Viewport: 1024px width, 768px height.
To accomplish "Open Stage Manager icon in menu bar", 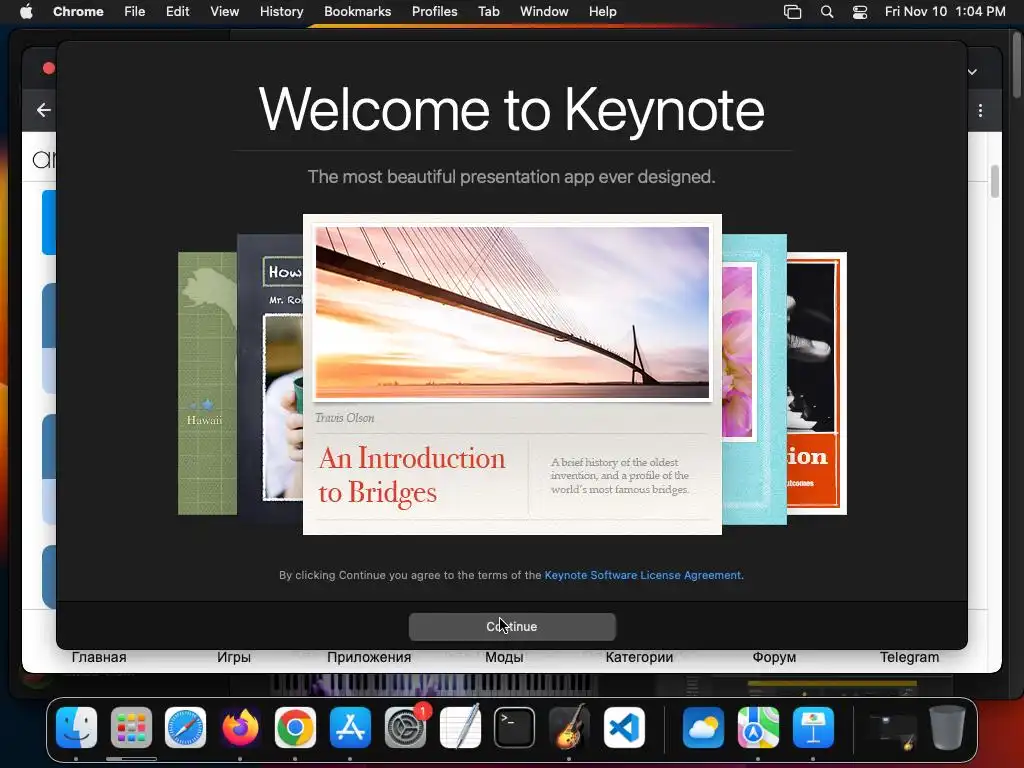I will (x=792, y=12).
